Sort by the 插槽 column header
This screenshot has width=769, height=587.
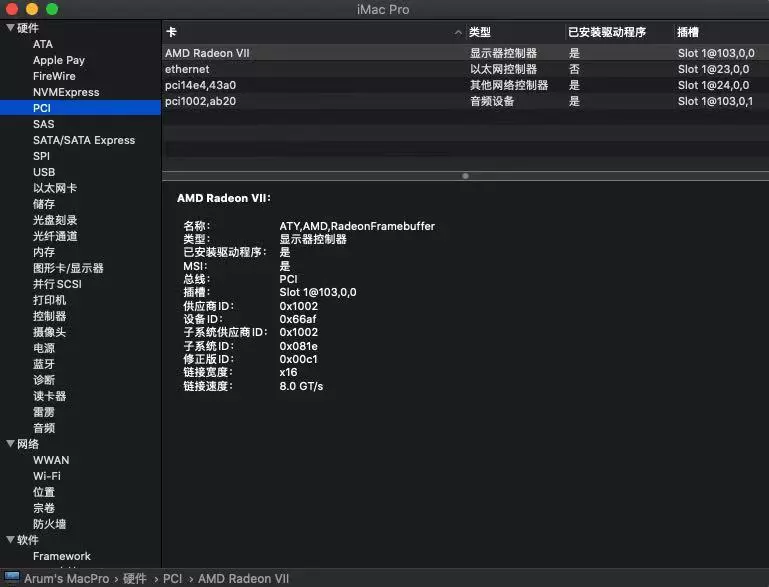click(688, 32)
